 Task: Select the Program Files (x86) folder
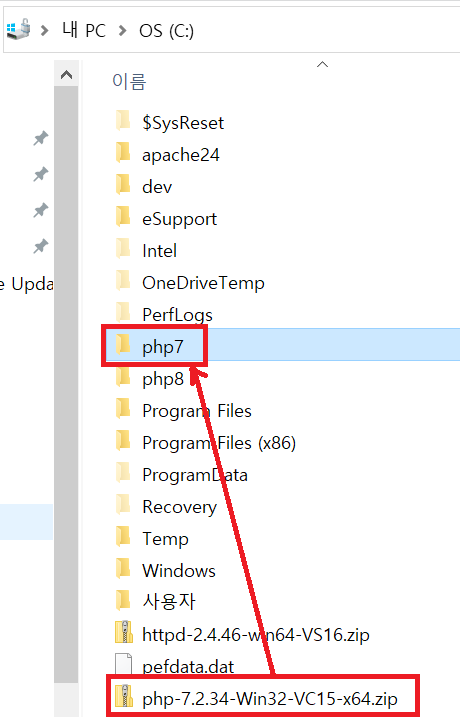(x=206, y=443)
